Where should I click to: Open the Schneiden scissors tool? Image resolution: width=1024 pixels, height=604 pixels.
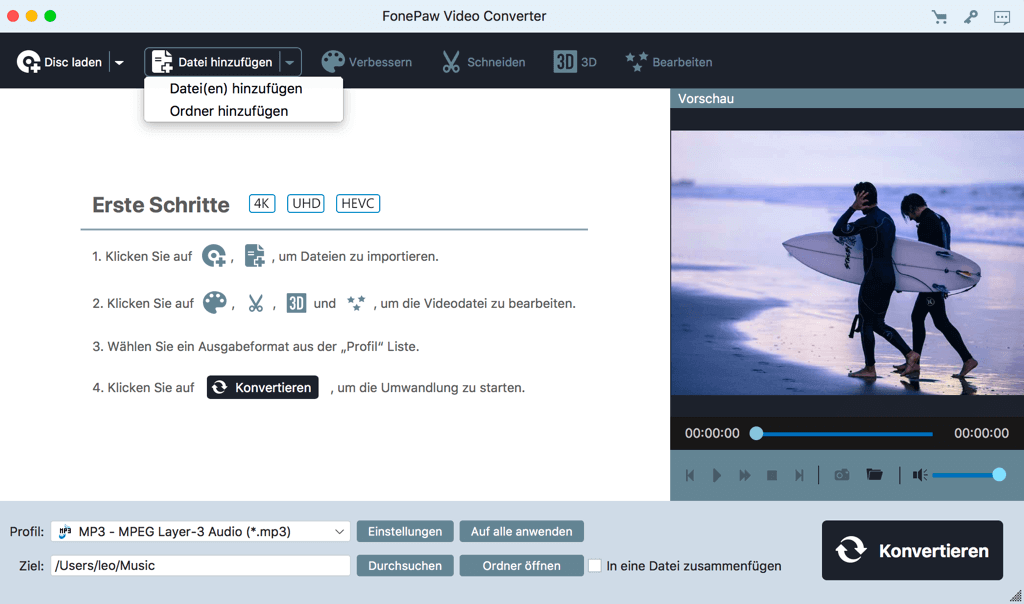pos(483,62)
